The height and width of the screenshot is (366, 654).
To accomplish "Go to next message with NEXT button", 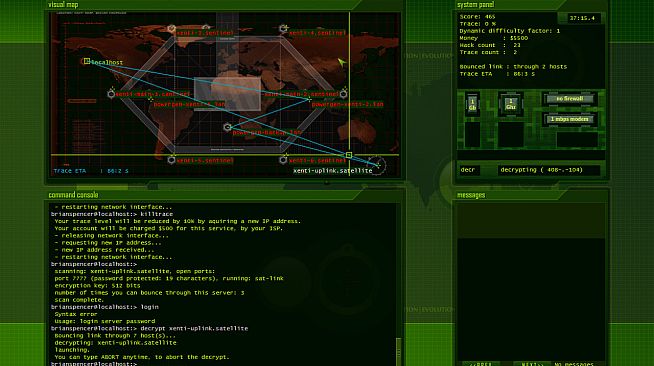I will [533, 364].
